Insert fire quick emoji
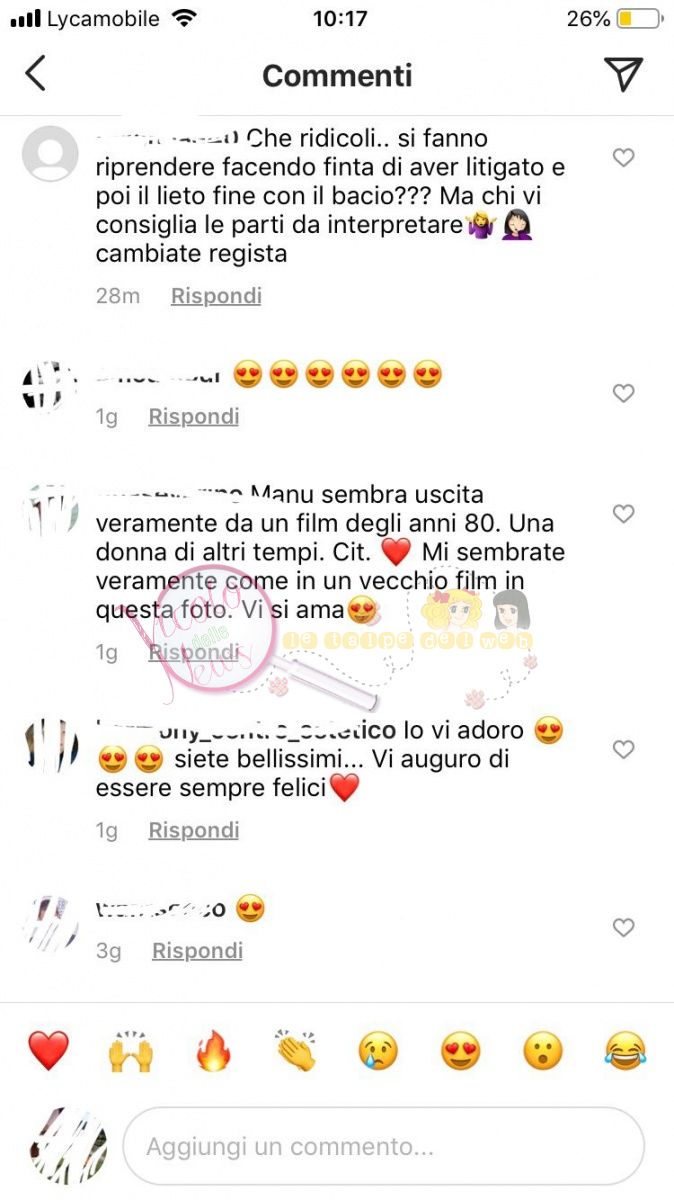674x1200 pixels. [x=213, y=1051]
